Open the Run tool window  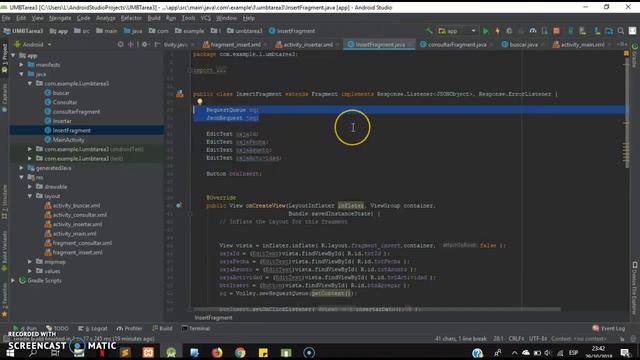[x=25, y=328]
